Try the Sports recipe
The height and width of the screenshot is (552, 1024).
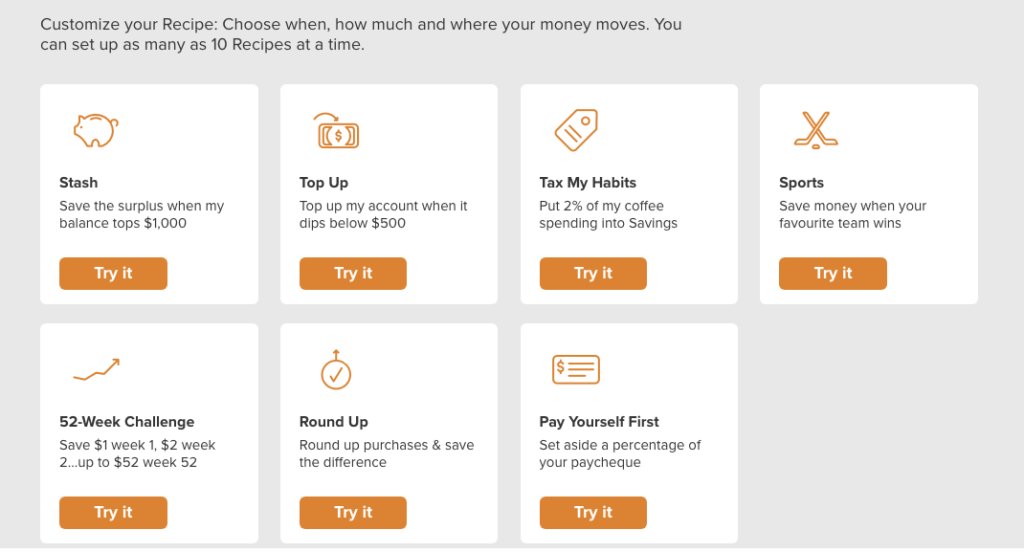[x=832, y=273]
